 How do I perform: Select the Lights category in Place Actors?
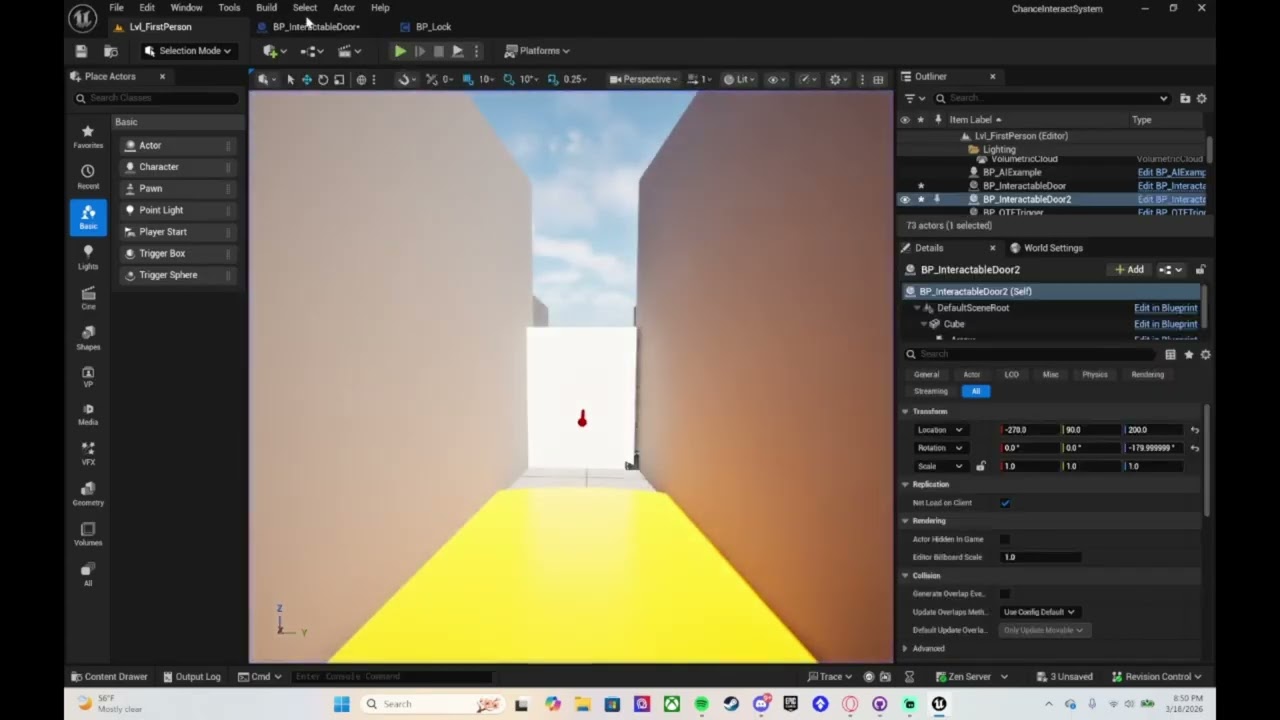[x=88, y=258]
